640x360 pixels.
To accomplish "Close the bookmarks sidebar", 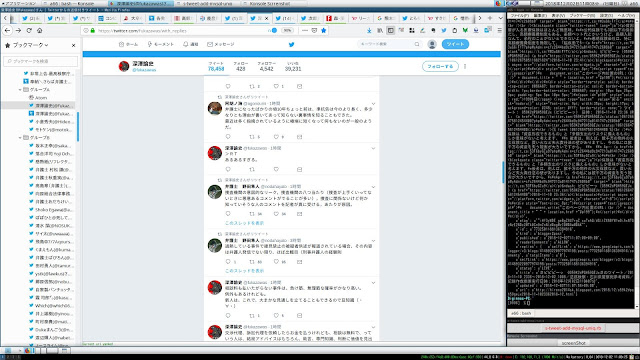I will (x=73, y=45).
